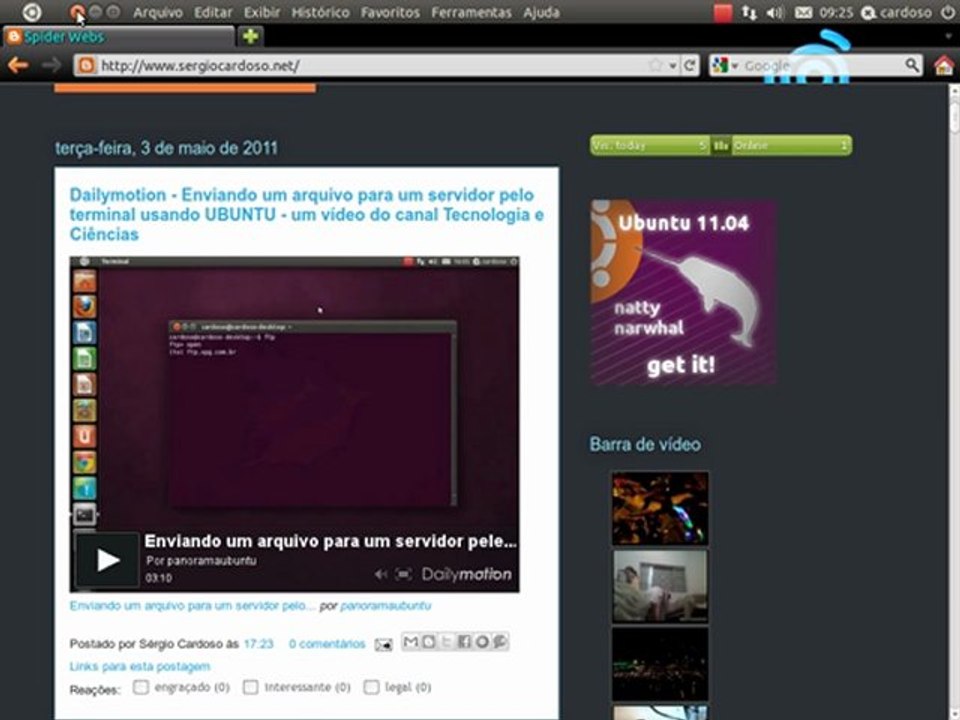Screen dimensions: 960x720
Task: Click the browser back arrow
Action: pyautogui.click(x=18, y=65)
